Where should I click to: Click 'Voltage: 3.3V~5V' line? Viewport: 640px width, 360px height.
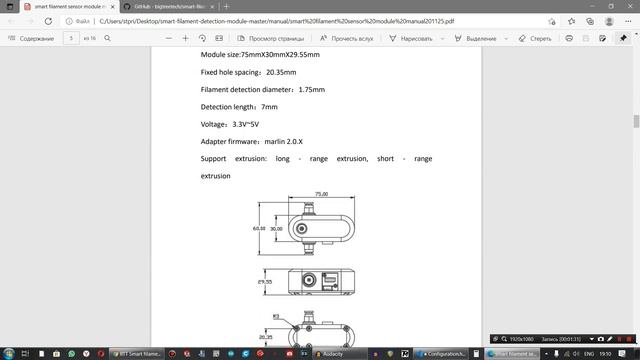229,124
